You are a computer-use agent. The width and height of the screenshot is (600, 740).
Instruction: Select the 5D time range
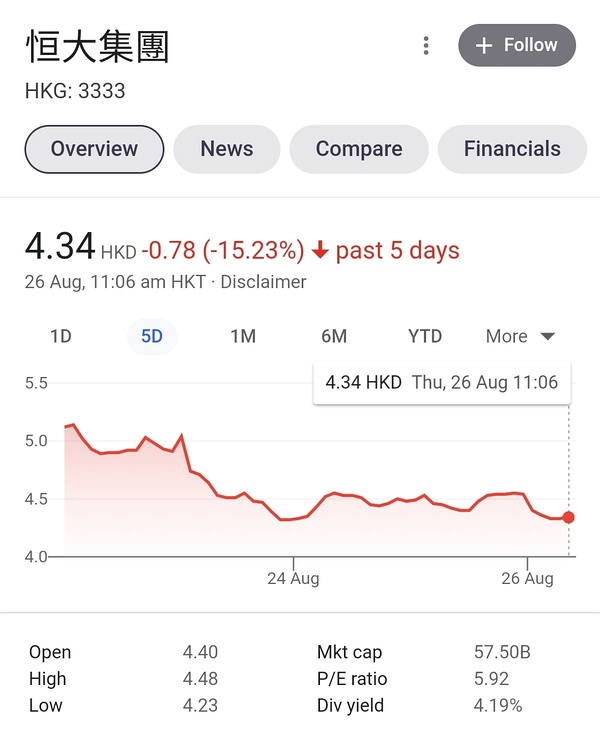point(152,336)
